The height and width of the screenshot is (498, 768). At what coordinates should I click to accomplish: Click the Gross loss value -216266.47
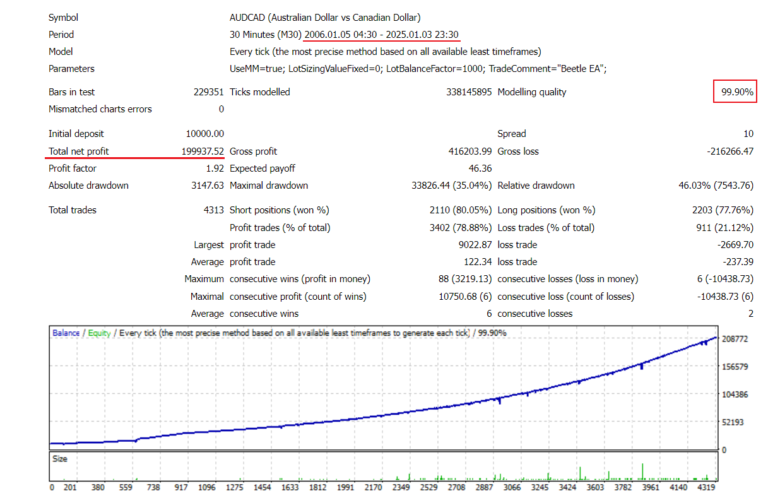(x=723, y=151)
